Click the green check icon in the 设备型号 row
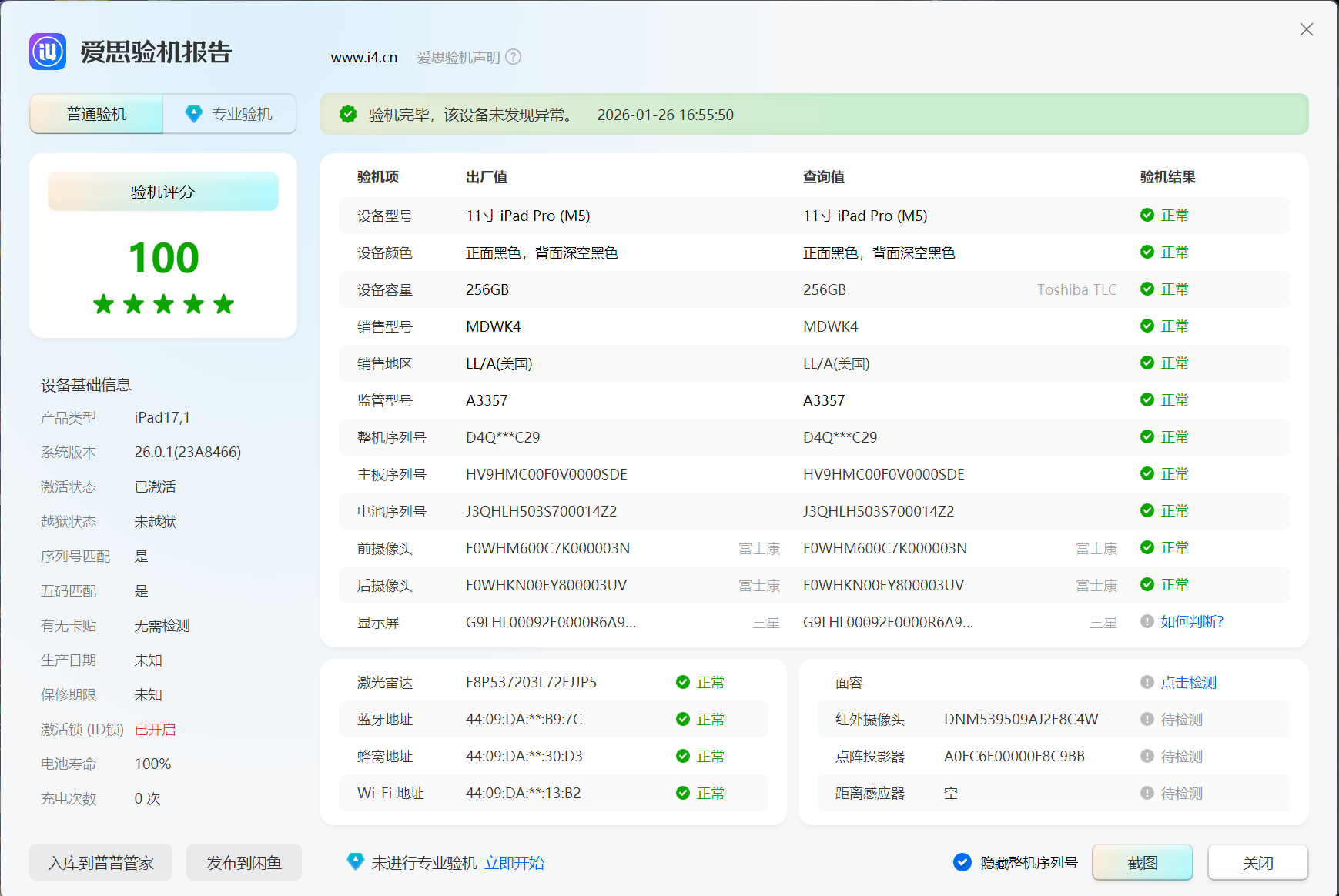Screen dimensions: 1339x896 [1147, 215]
